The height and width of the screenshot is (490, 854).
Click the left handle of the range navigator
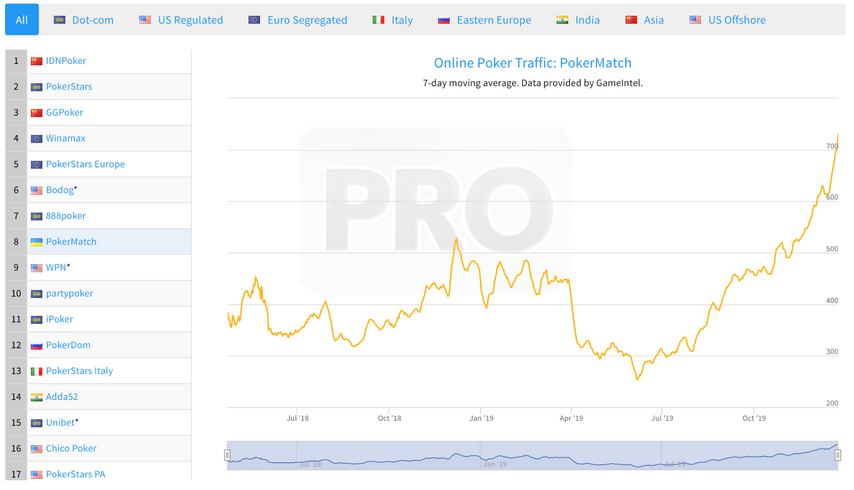point(228,455)
